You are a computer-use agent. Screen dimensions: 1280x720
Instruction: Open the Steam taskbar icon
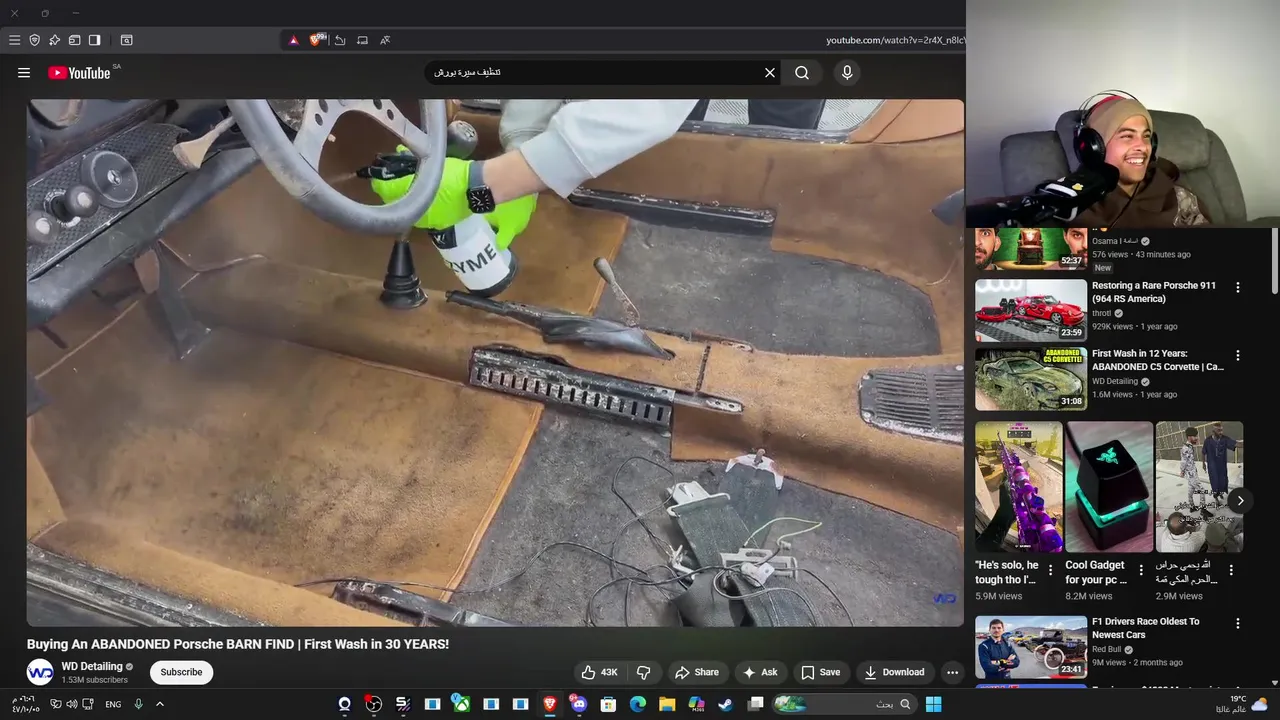tap(725, 704)
